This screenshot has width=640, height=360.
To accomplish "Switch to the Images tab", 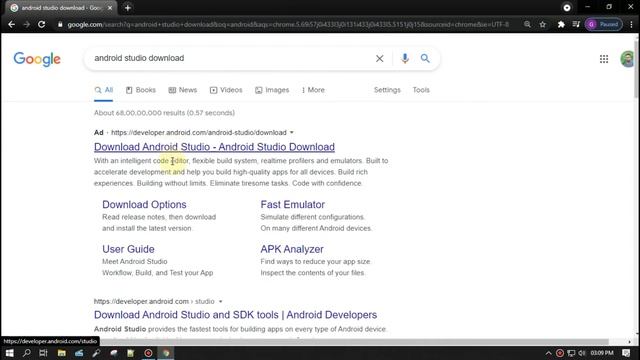I will click(272, 90).
